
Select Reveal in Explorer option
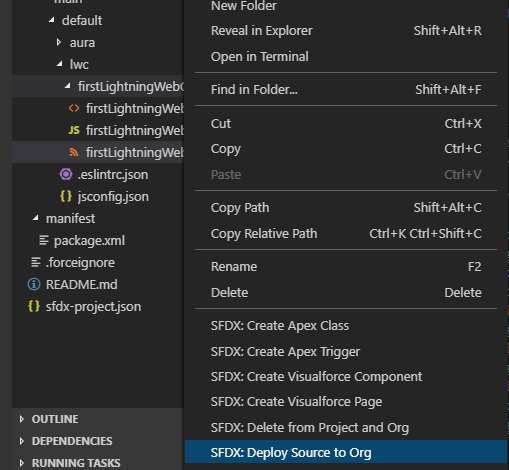click(346, 31)
